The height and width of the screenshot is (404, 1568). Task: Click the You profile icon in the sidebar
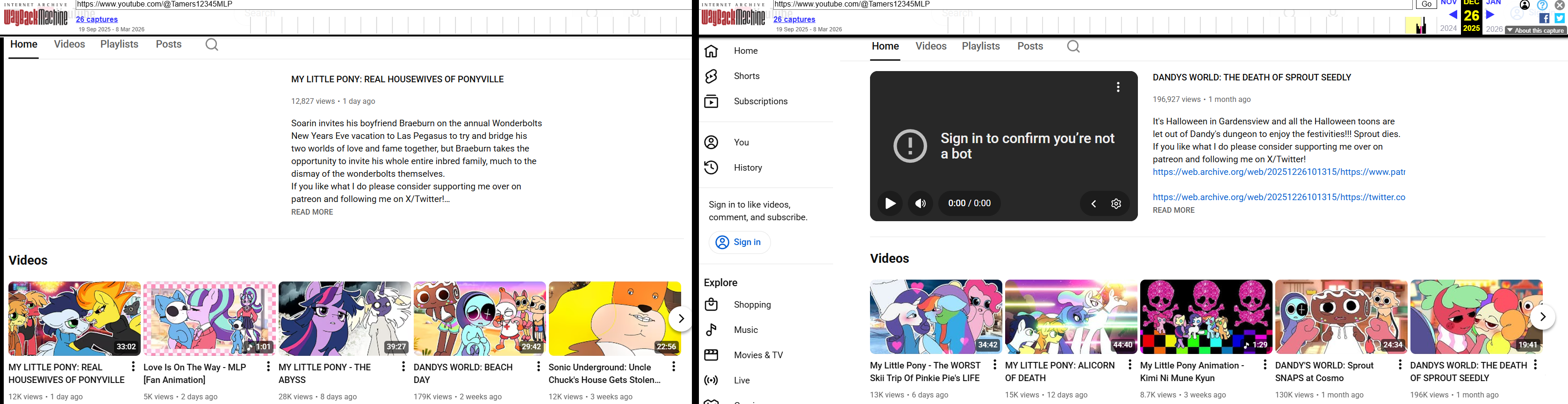point(711,142)
